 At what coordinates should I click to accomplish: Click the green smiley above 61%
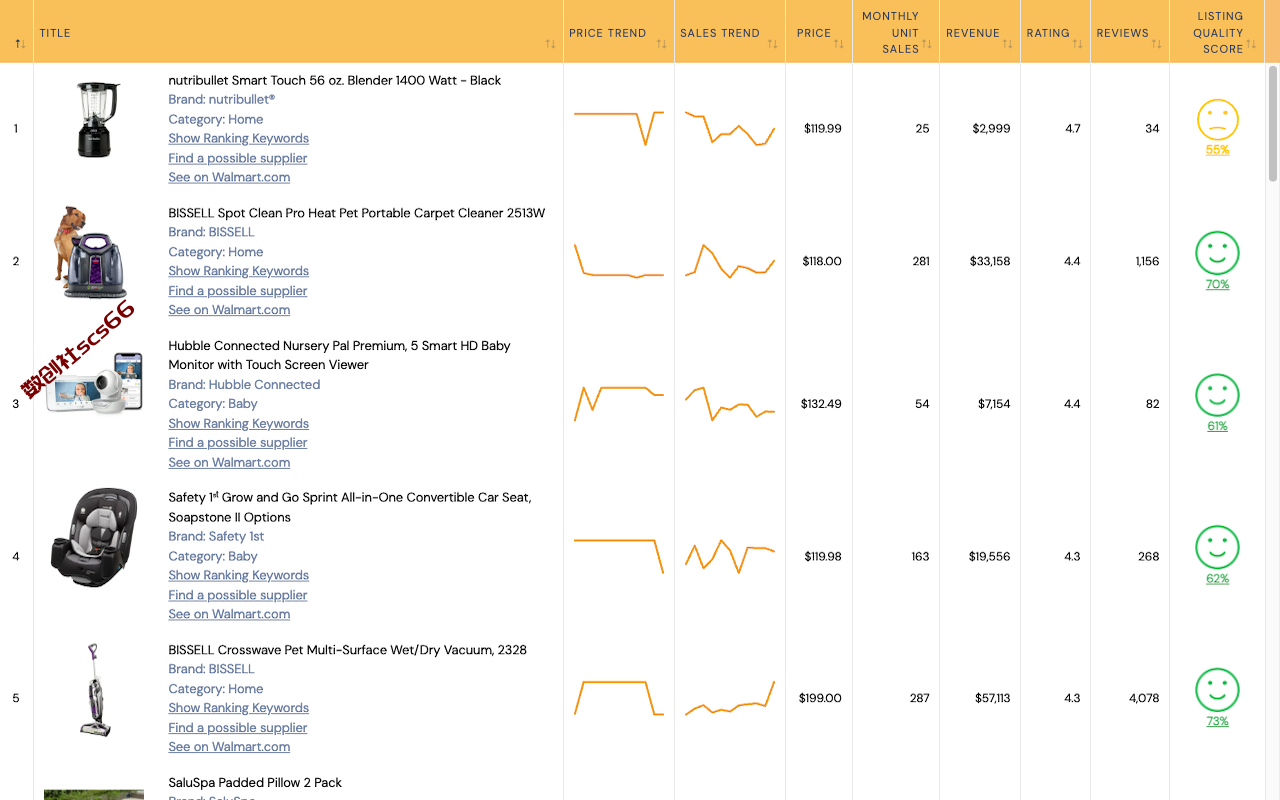(1217, 396)
